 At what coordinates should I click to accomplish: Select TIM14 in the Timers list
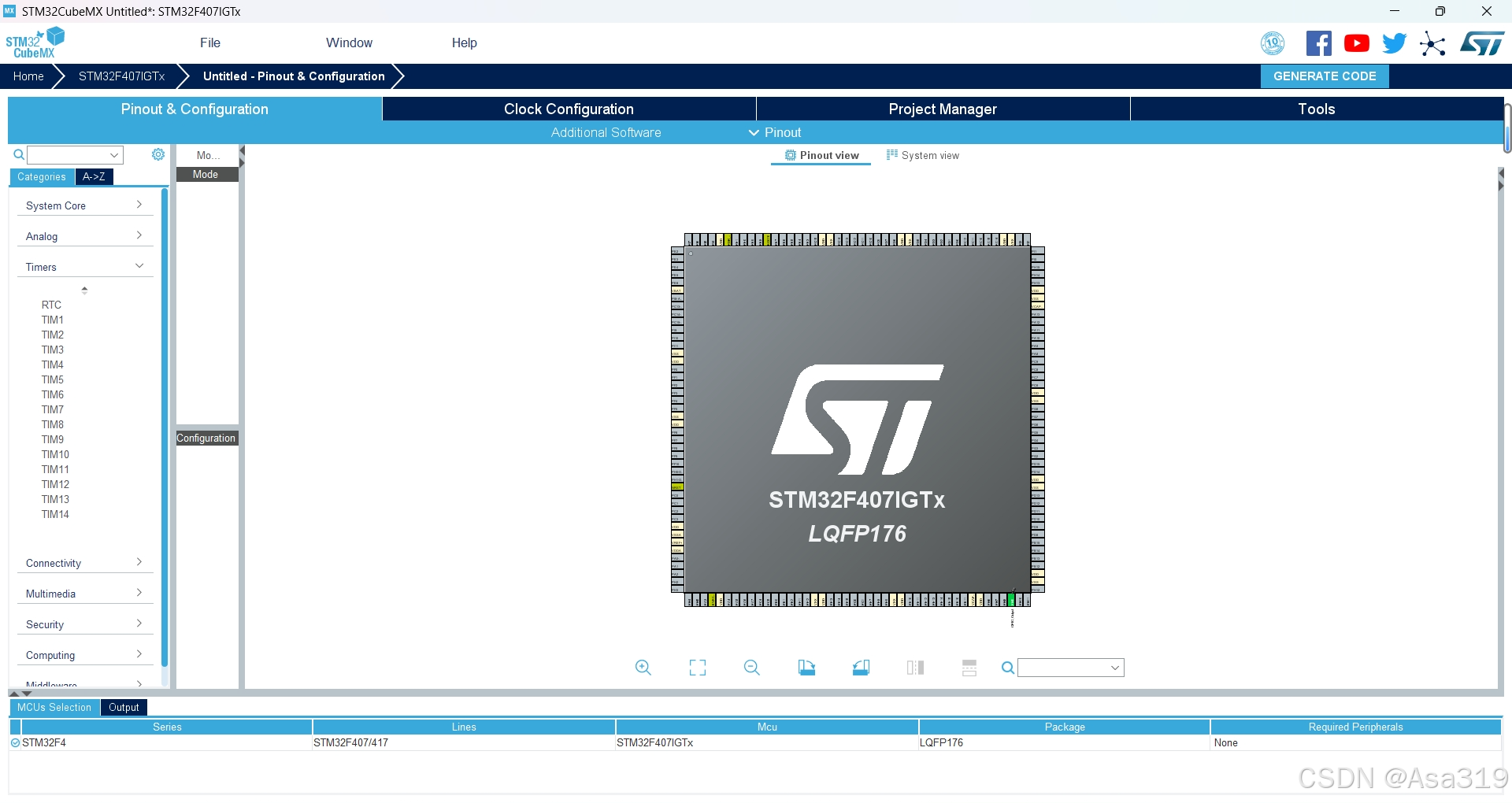(x=55, y=514)
